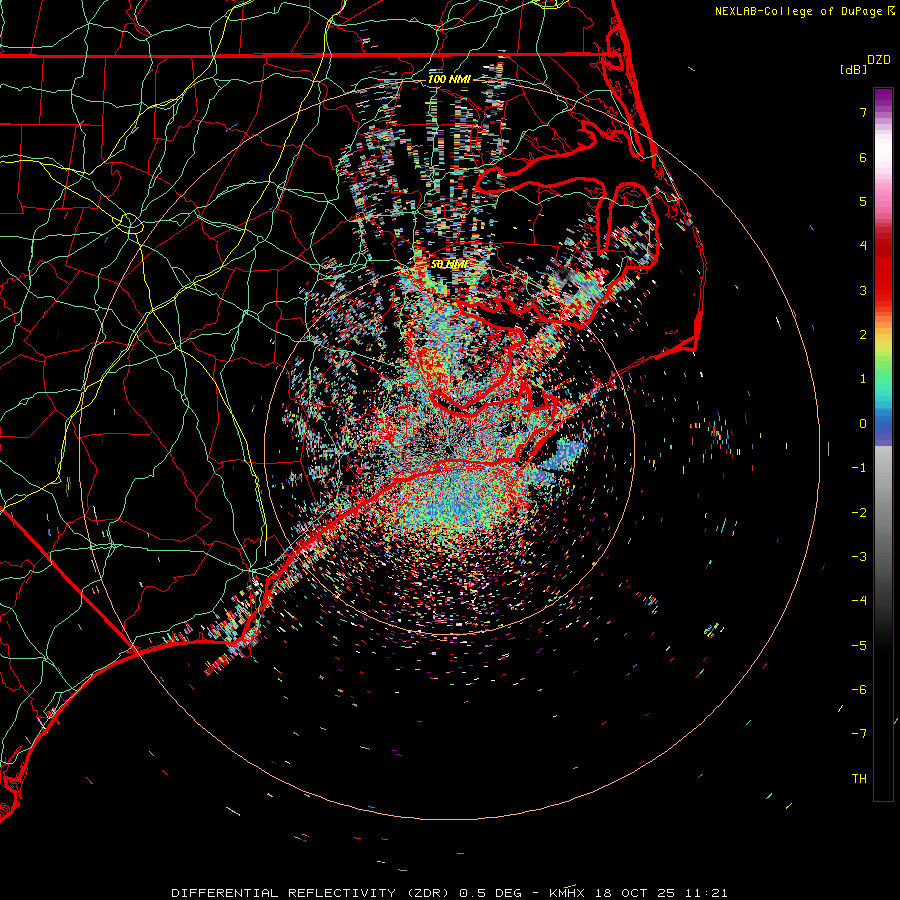Select the -7 dB scale value
The image size is (900, 900).
tap(859, 734)
